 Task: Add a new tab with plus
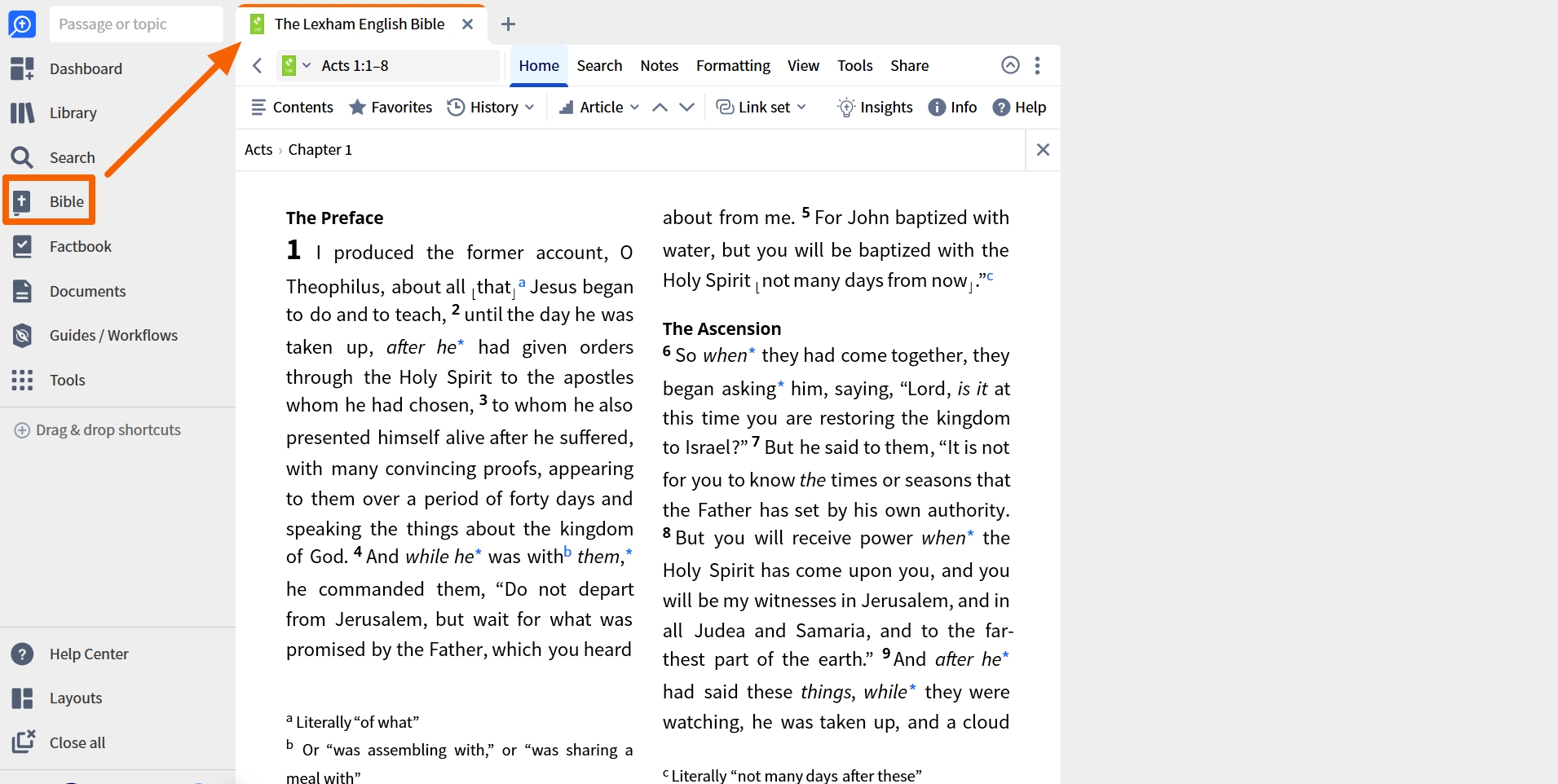pyautogui.click(x=508, y=24)
